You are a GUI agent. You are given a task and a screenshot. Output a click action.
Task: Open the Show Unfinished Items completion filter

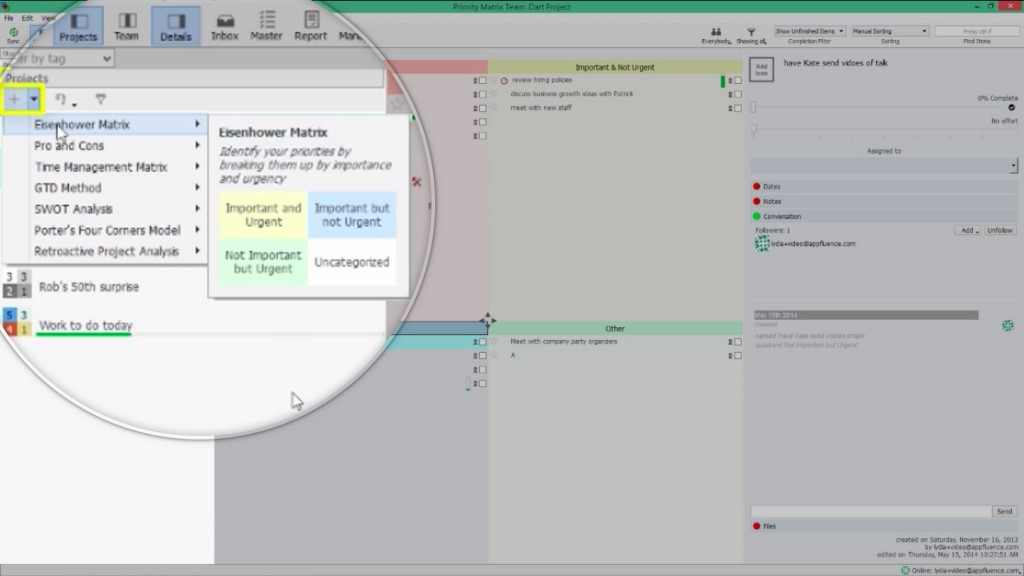pyautogui.click(x=809, y=31)
